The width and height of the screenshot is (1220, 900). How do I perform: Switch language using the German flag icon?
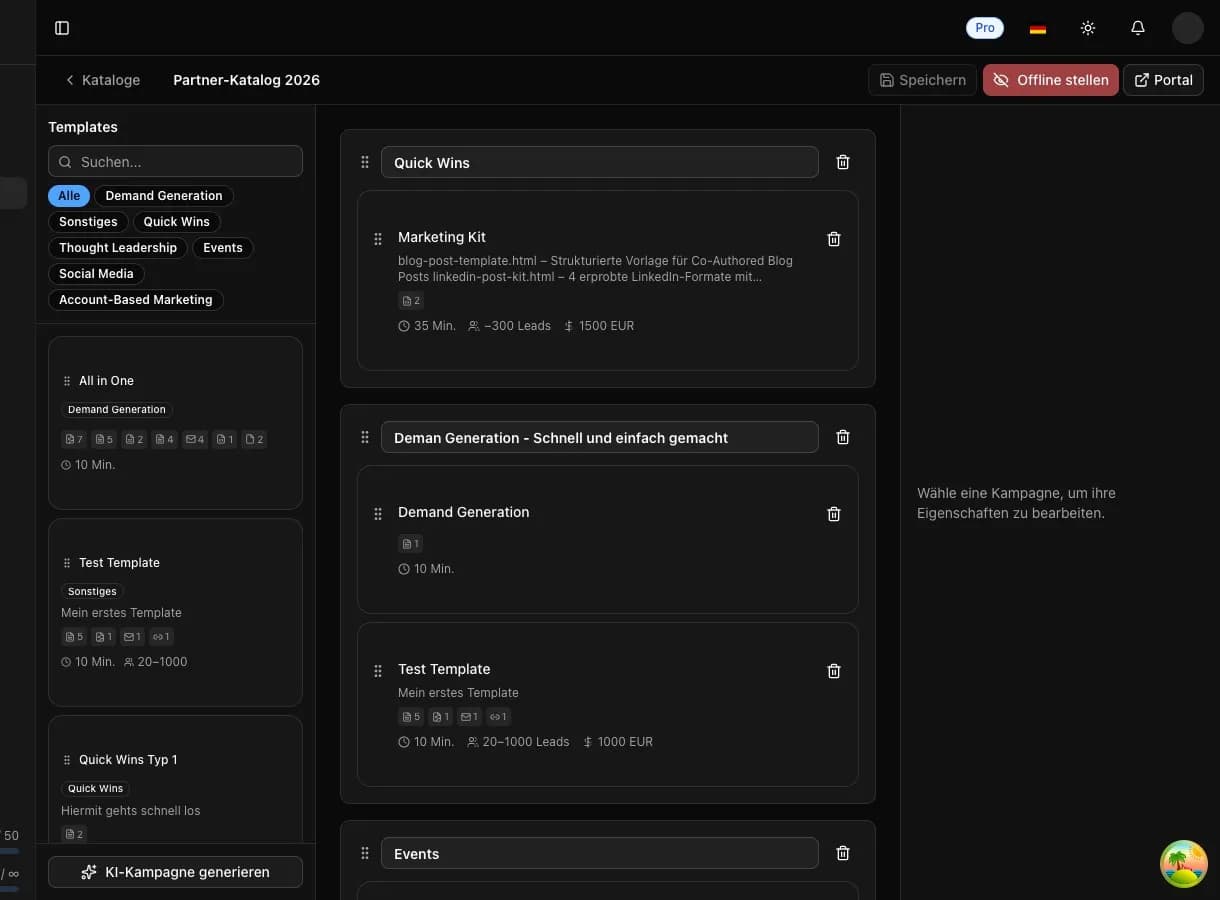[1037, 28]
